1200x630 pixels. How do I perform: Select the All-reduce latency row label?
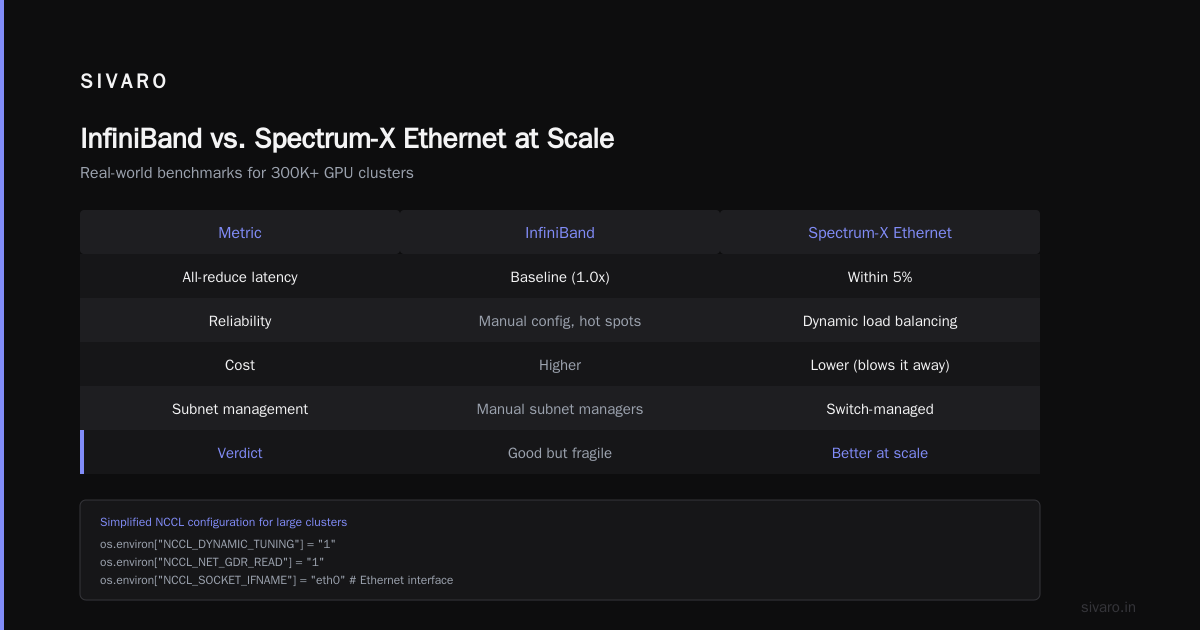(x=240, y=277)
